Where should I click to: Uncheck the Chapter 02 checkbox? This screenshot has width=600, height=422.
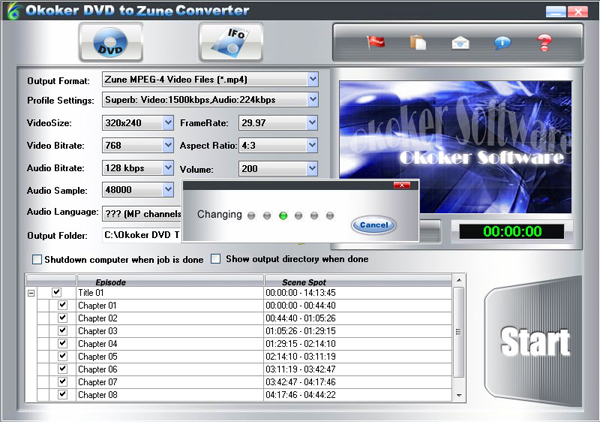tap(63, 318)
